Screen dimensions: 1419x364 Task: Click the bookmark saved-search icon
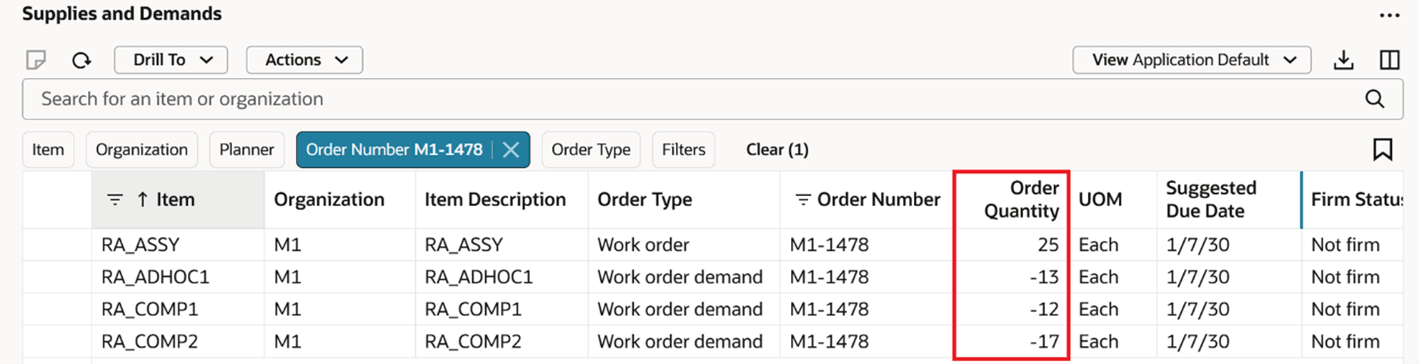[1383, 149]
